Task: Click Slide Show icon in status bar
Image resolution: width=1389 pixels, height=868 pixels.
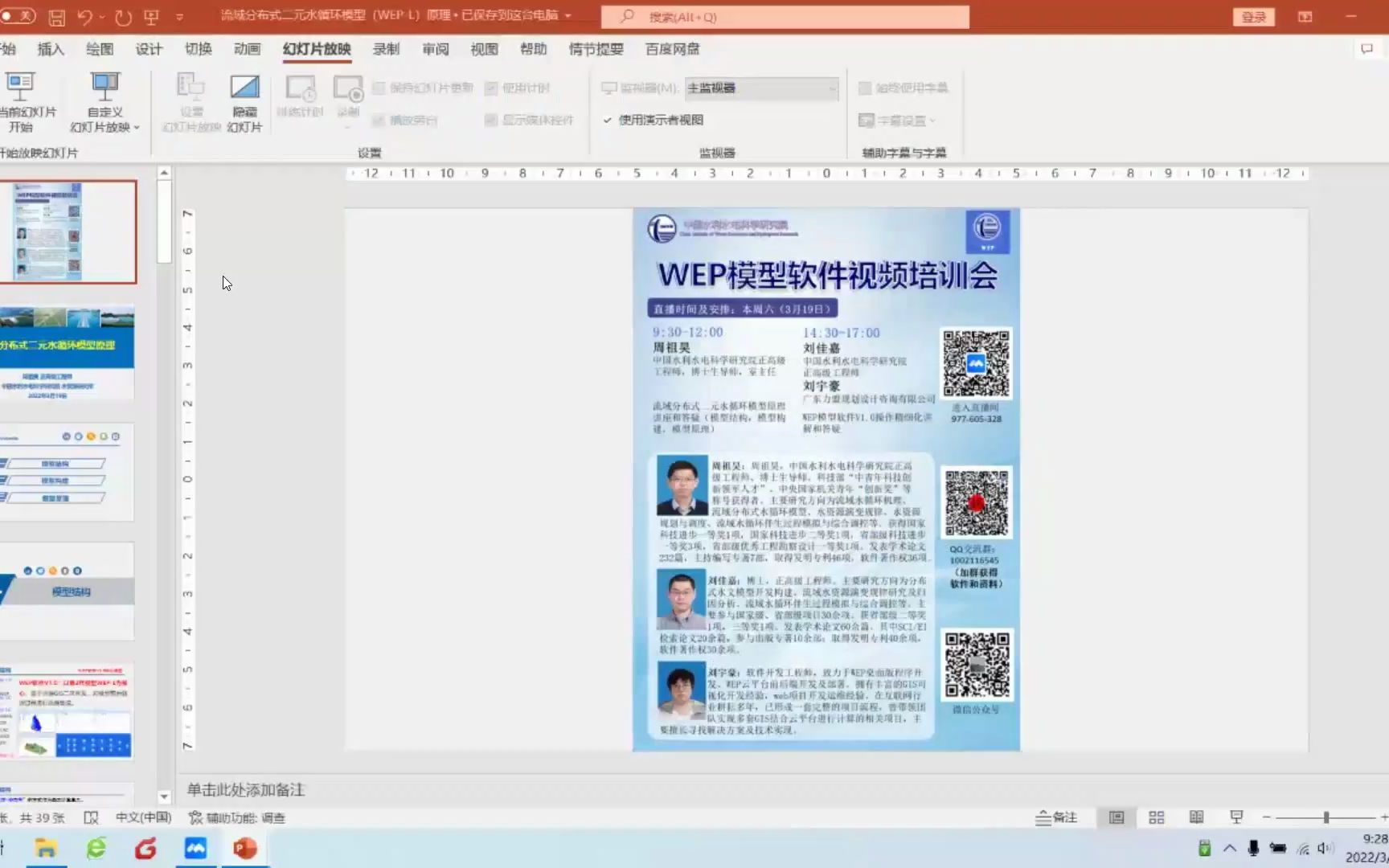Action: click(1236, 817)
